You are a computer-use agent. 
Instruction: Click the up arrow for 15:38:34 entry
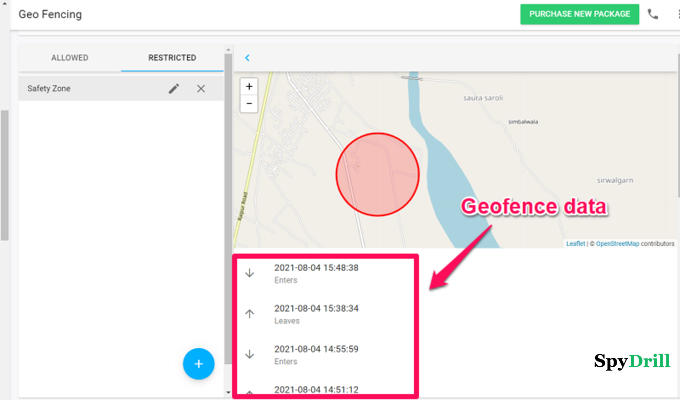point(250,313)
